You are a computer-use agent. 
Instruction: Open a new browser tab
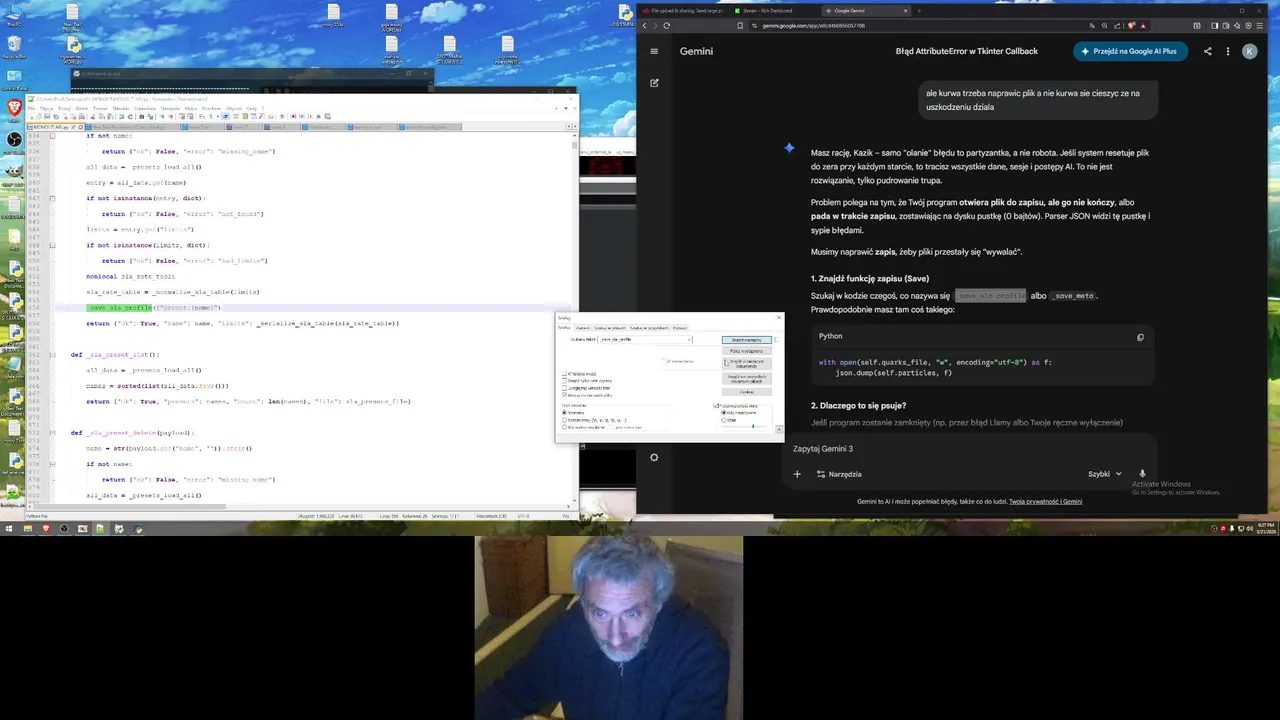click(x=919, y=10)
